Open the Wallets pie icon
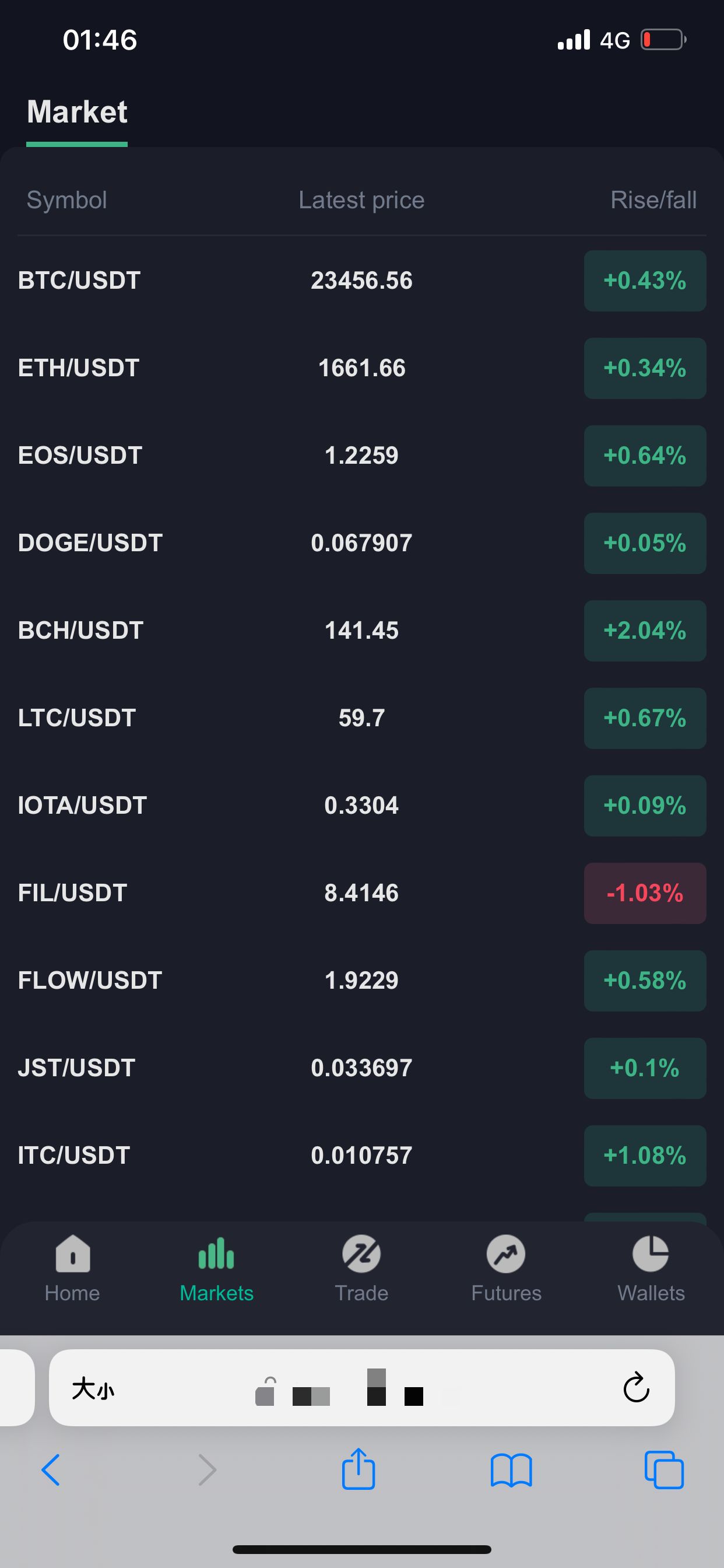This screenshot has width=724, height=1568. tap(651, 1254)
